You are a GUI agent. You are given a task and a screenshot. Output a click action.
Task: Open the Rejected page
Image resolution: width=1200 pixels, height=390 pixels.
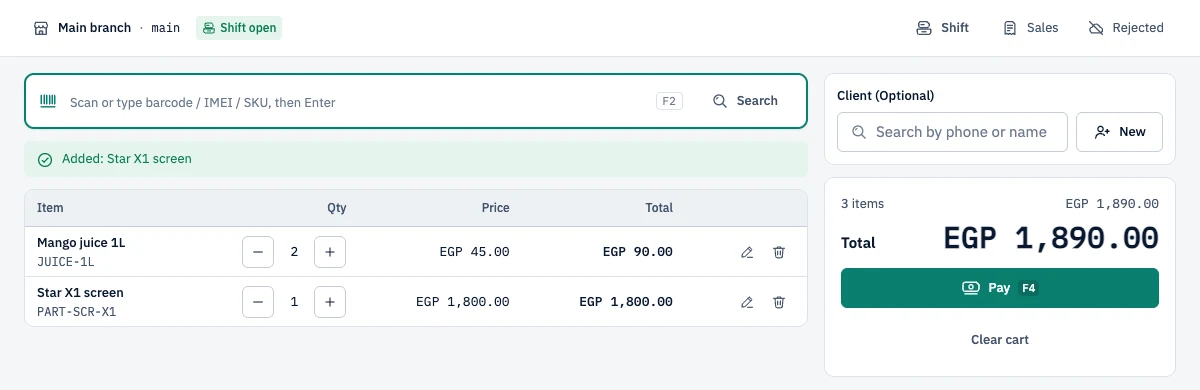(1126, 28)
